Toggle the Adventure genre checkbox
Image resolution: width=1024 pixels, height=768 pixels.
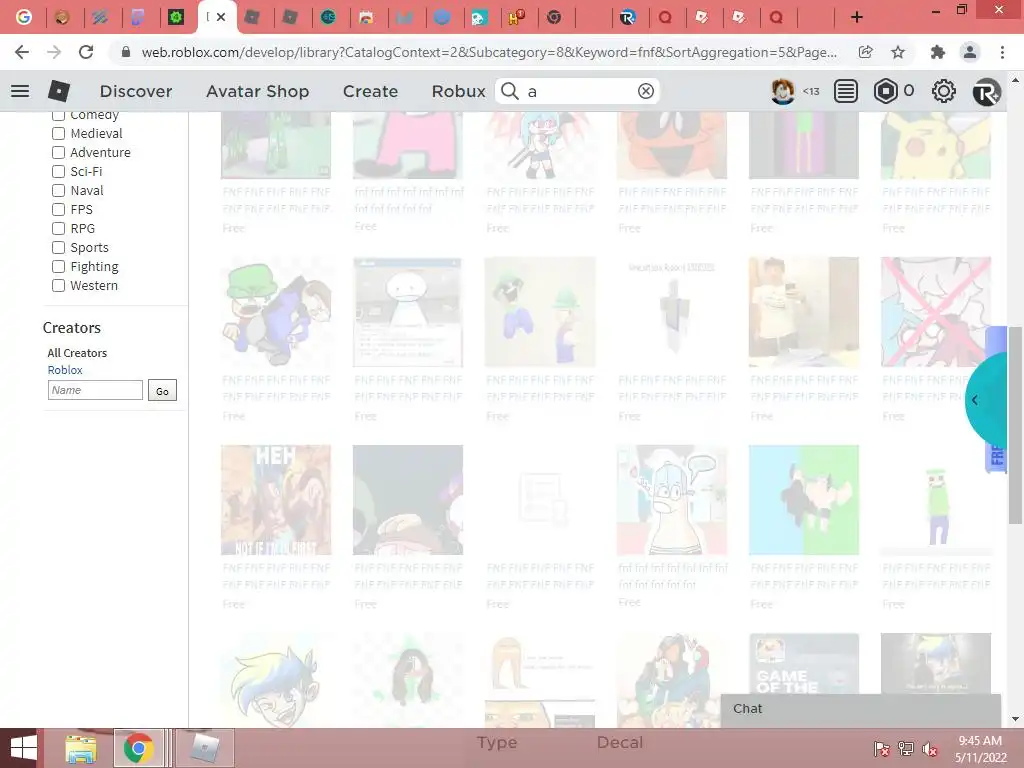click(58, 152)
